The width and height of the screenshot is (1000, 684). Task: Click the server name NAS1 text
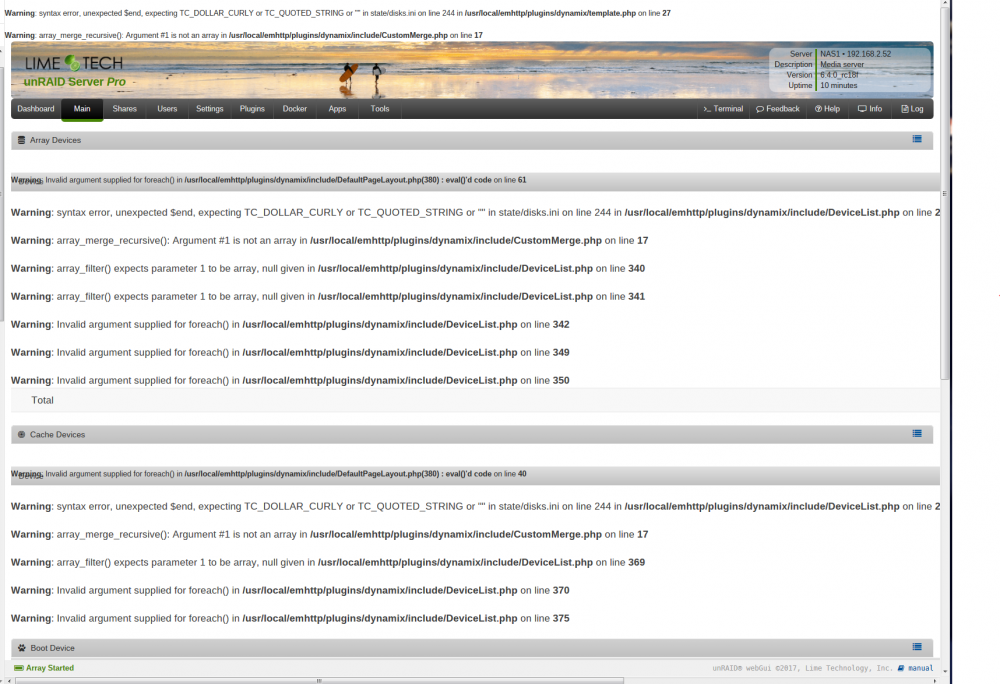tap(828, 54)
